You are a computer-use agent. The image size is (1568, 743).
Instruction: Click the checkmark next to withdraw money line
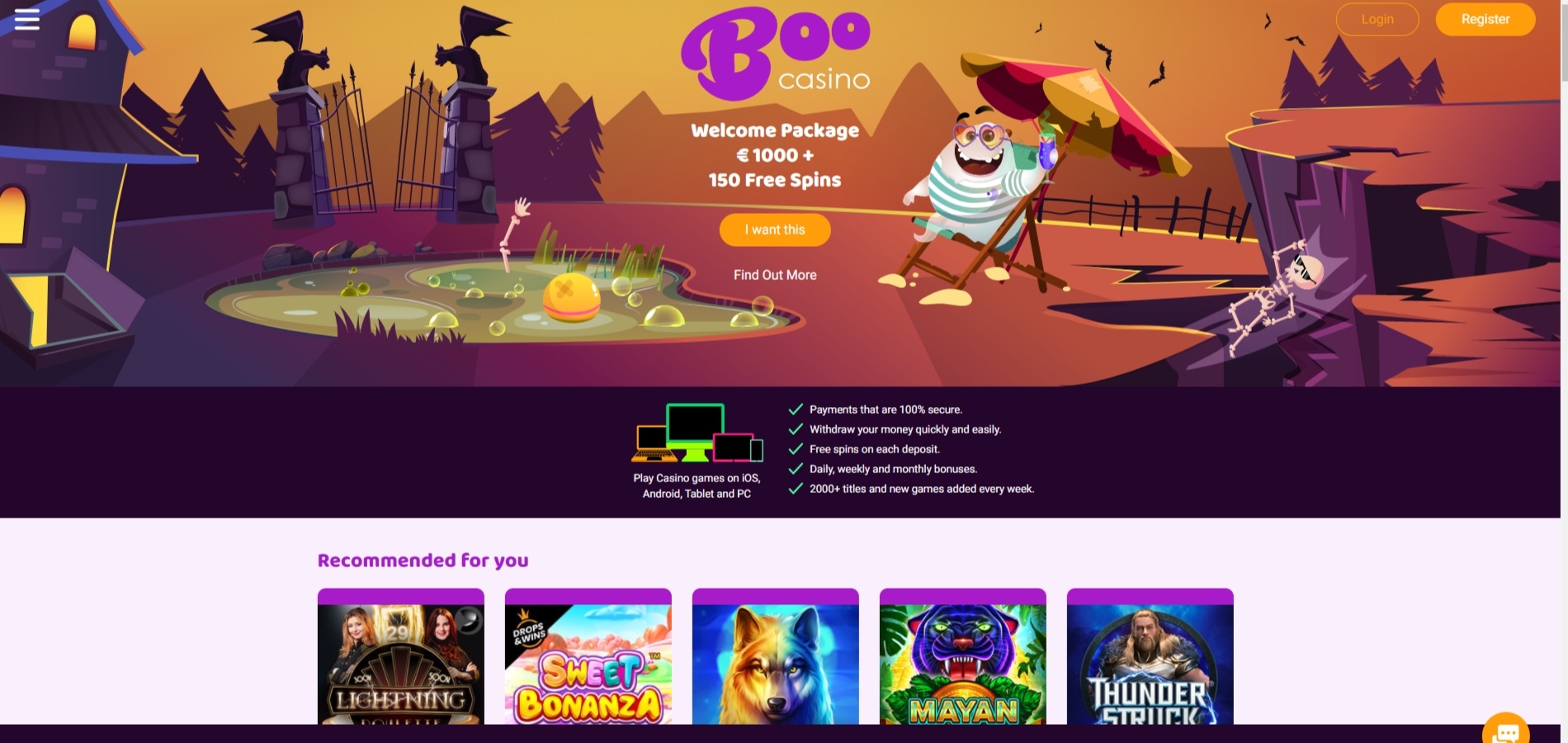tap(796, 429)
